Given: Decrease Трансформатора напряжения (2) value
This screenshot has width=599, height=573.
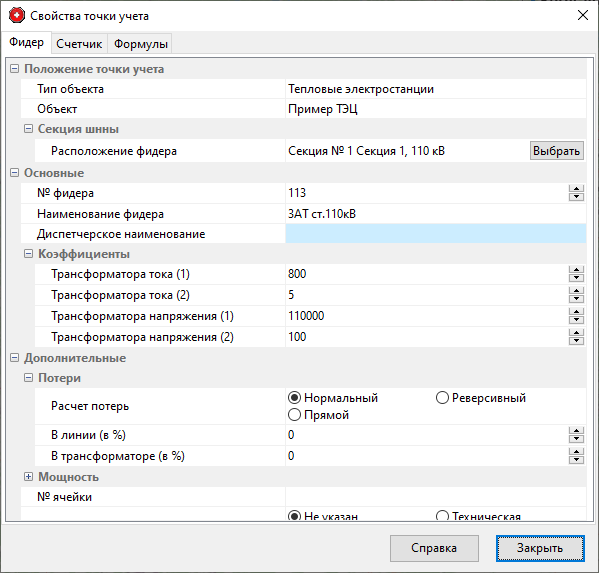Looking at the screenshot, I should click(576, 341).
